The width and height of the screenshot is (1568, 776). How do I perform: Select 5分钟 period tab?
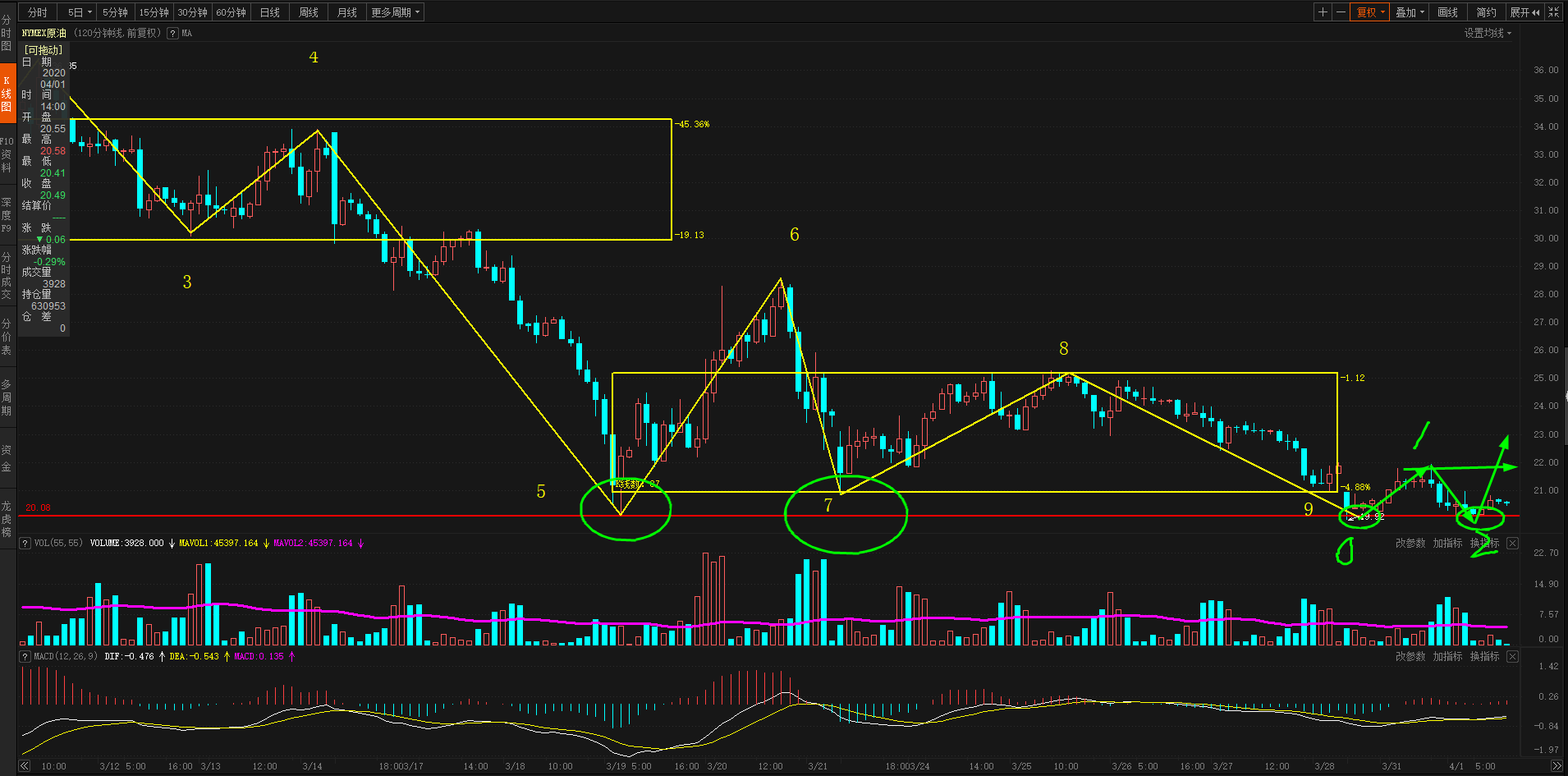tap(115, 12)
